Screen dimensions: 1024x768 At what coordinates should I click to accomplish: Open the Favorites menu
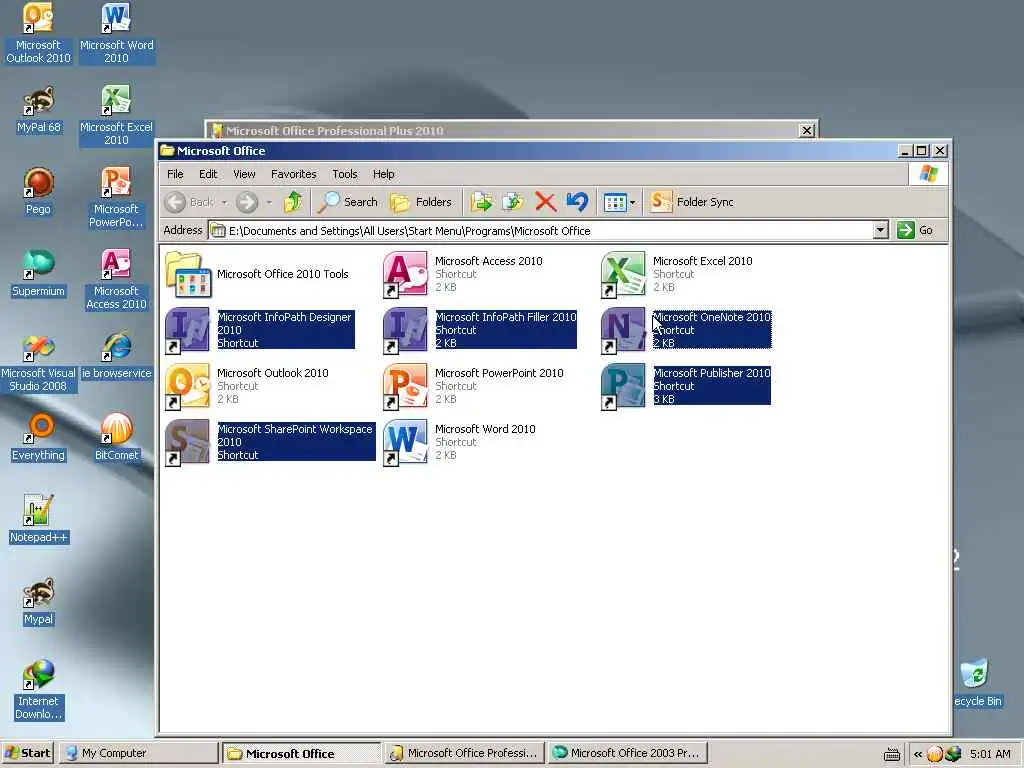(x=294, y=174)
